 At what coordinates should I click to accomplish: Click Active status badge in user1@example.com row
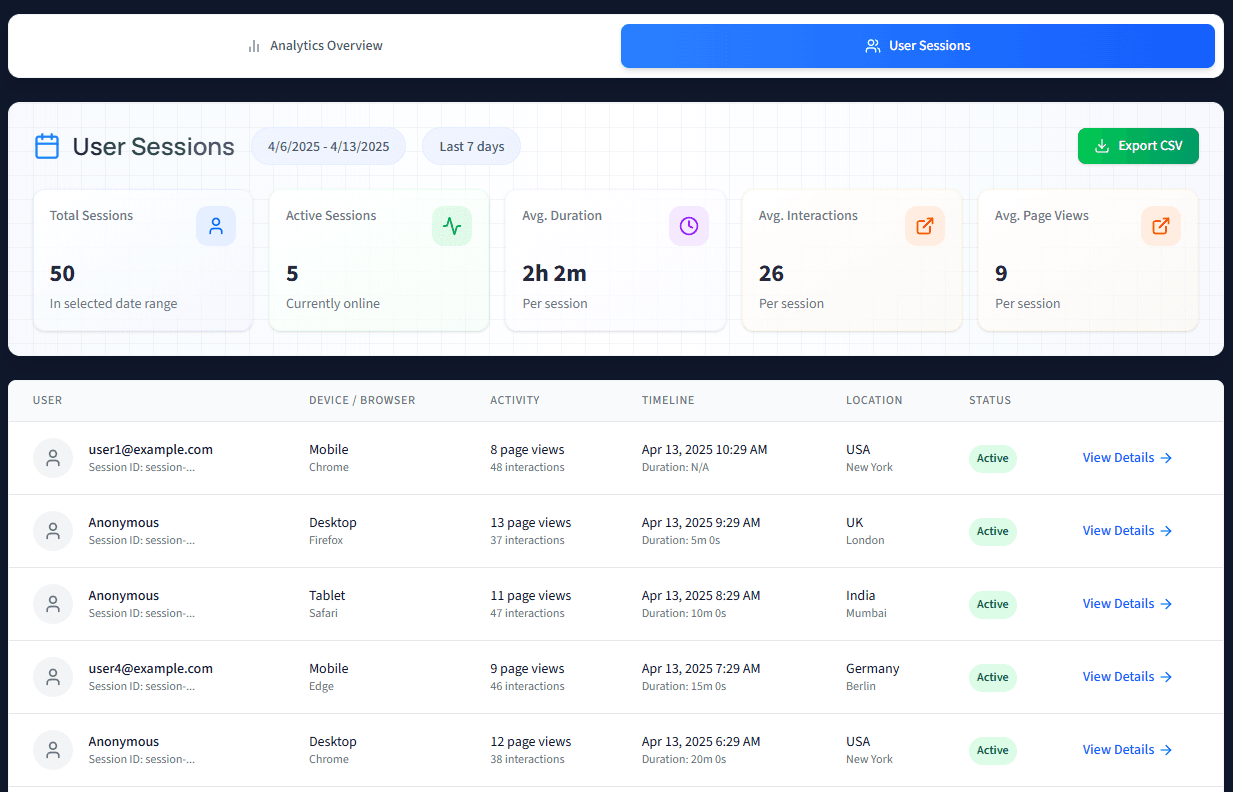coord(993,459)
